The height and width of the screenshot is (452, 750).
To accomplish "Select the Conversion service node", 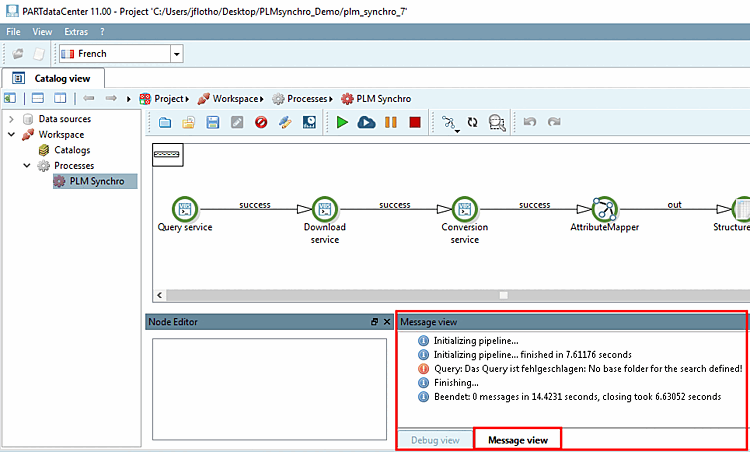I will click(x=464, y=209).
